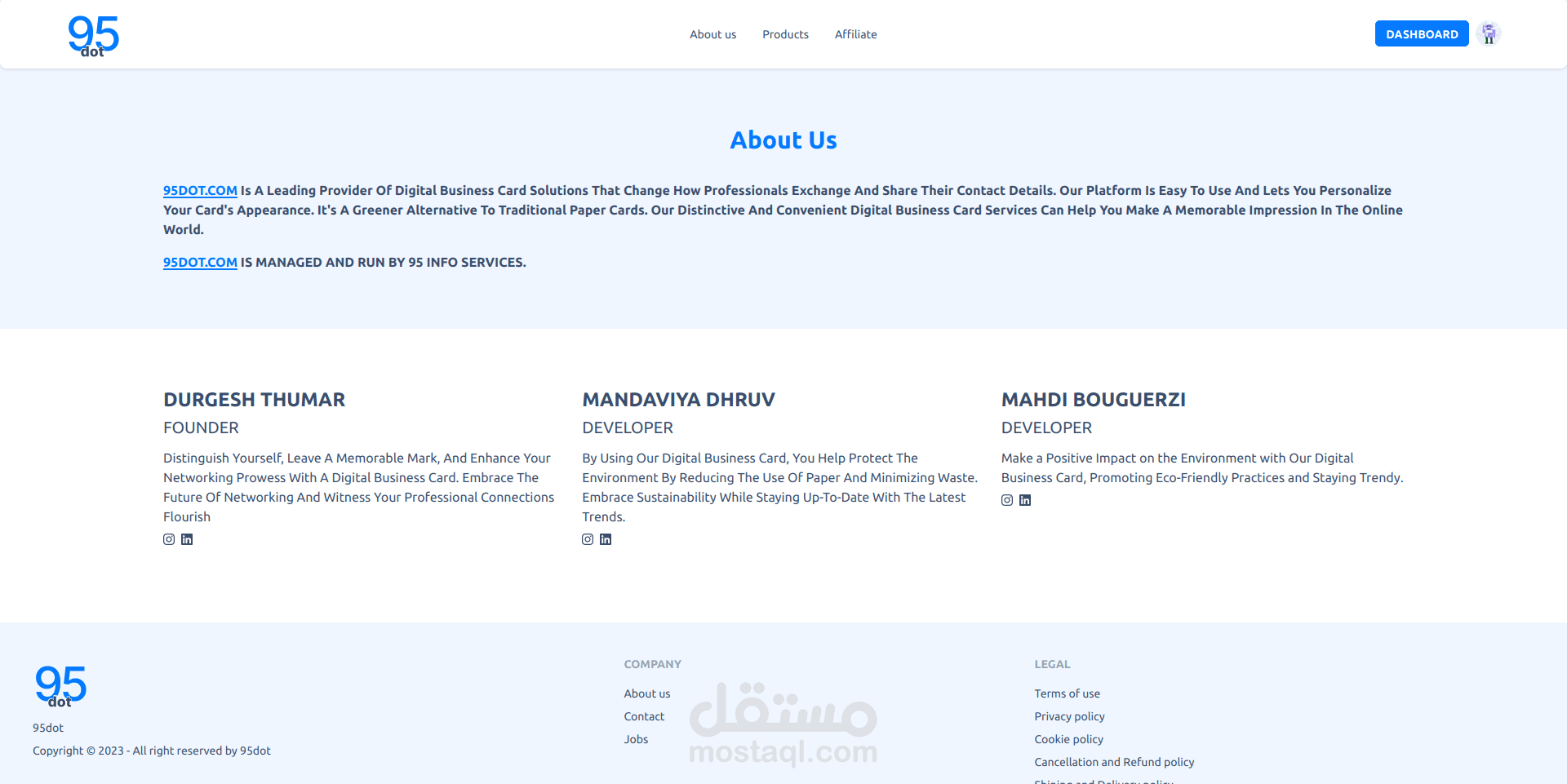Viewport: 1567px width, 784px height.
Task: Open the user avatar in the header
Action: (1489, 33)
